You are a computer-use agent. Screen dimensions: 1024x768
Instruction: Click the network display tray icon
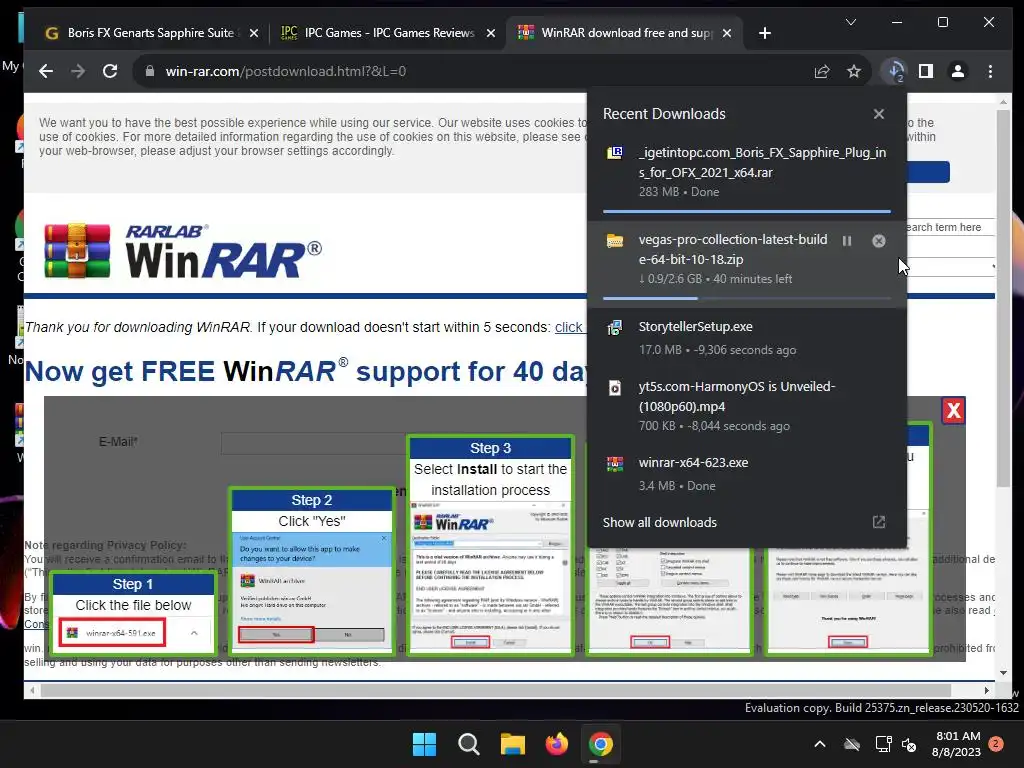pyautogui.click(x=884, y=744)
